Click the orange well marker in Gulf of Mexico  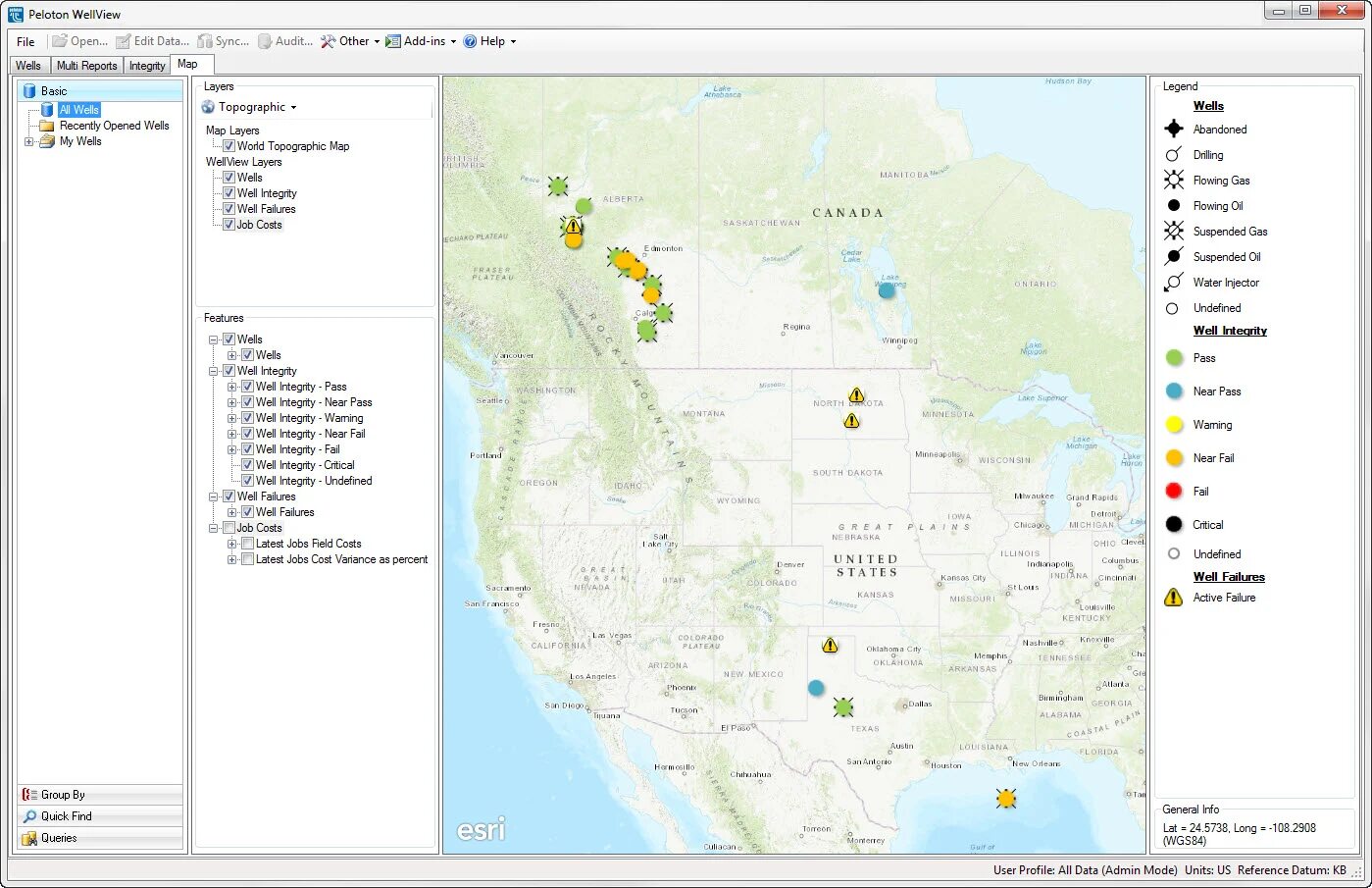click(1005, 798)
